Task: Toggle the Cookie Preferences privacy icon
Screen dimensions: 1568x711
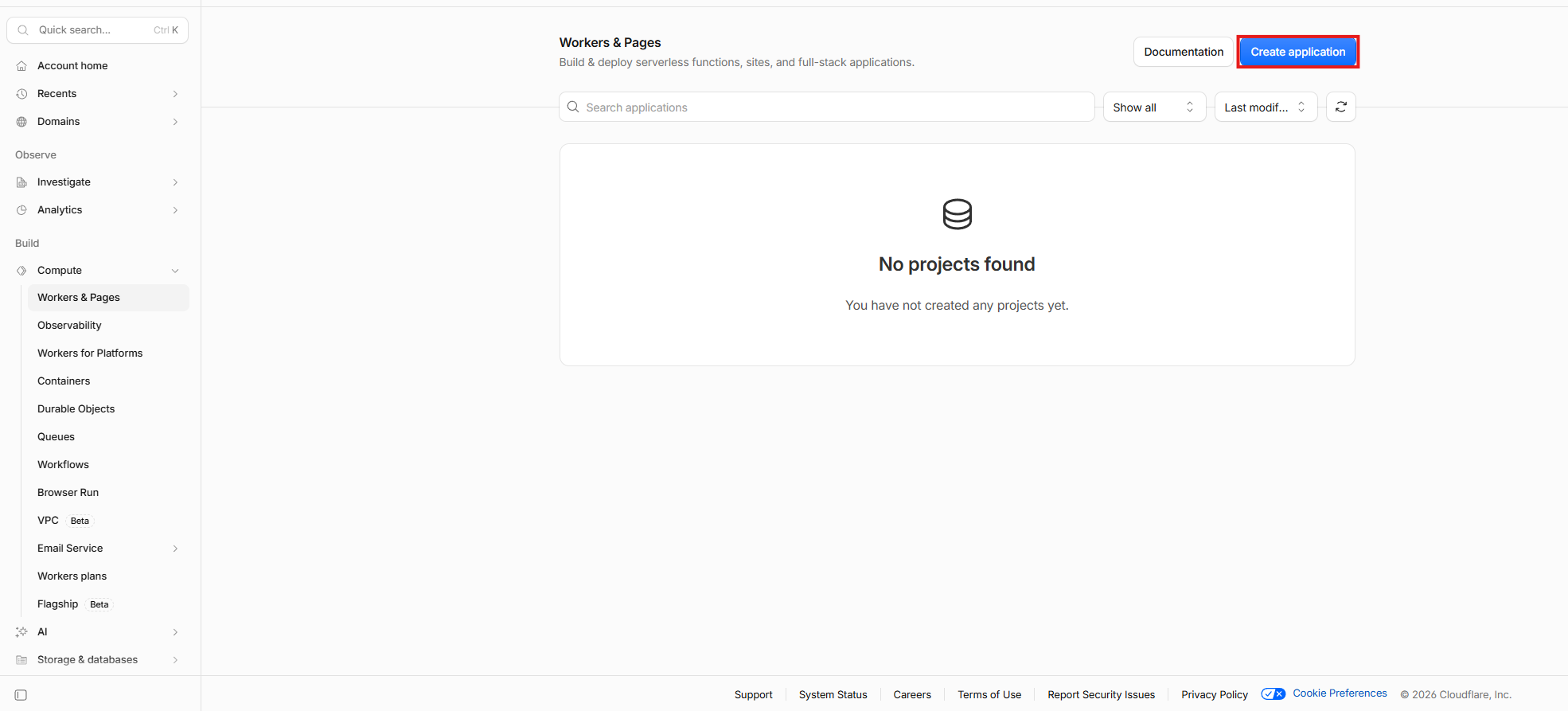Action: [x=1274, y=693]
